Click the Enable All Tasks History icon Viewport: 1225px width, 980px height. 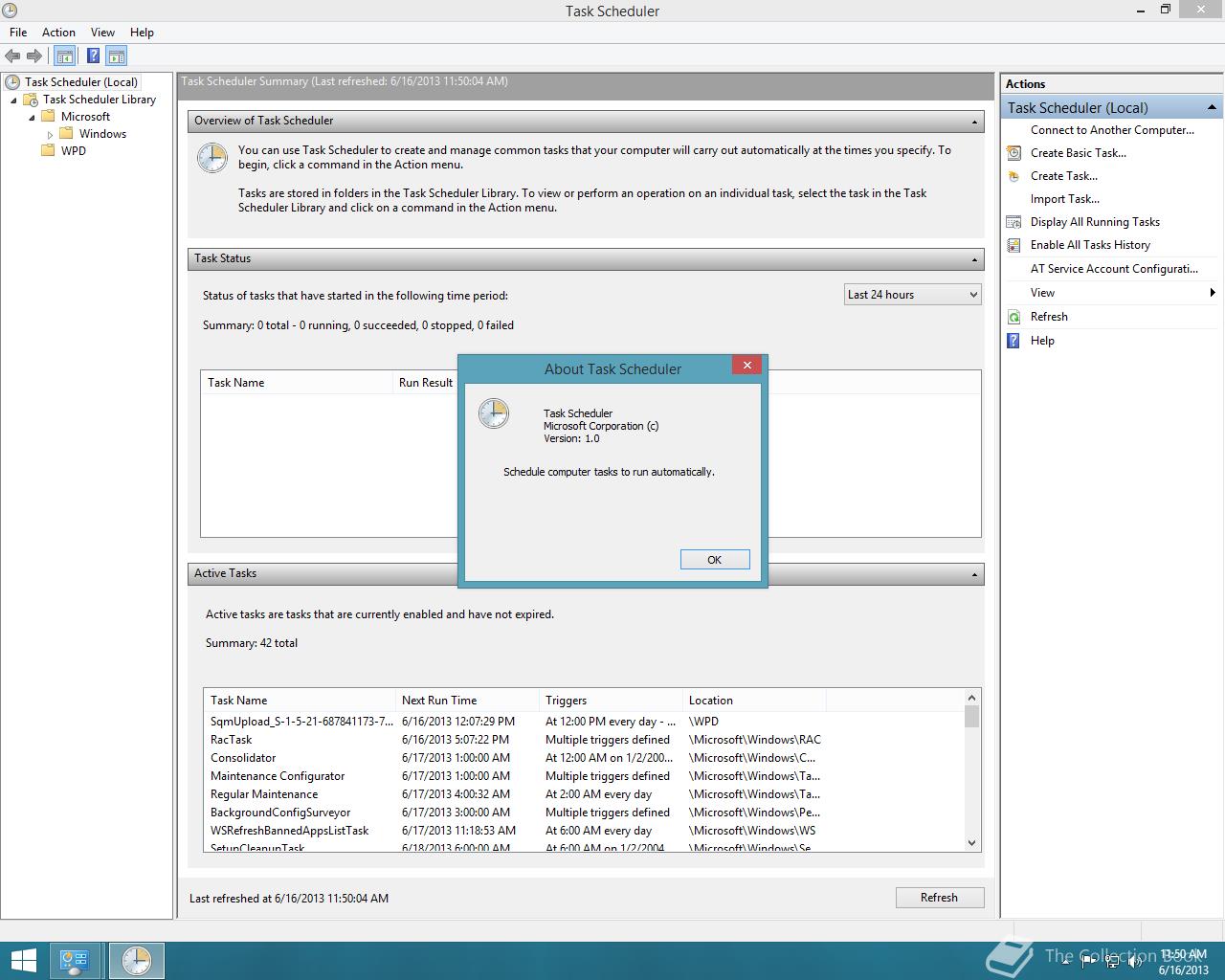[1013, 245]
